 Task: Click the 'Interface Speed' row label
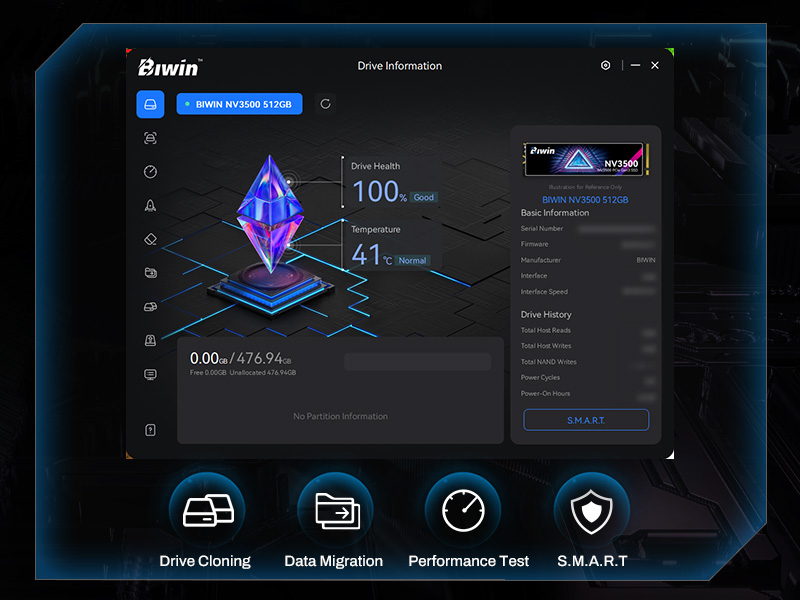[x=544, y=291]
